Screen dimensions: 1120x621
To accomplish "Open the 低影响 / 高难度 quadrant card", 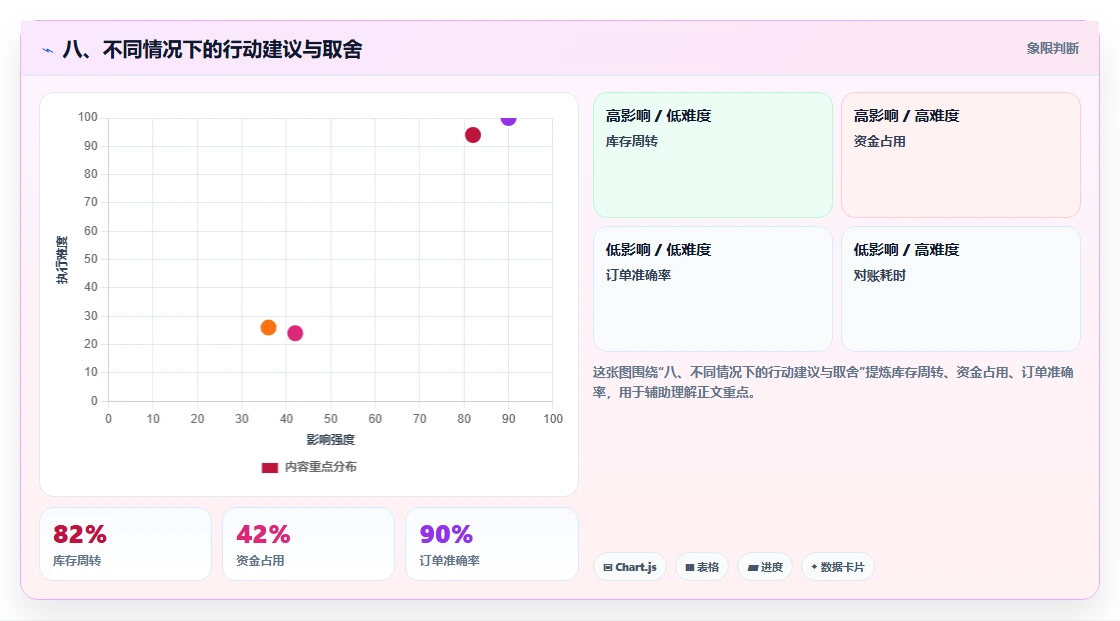I will (961, 289).
